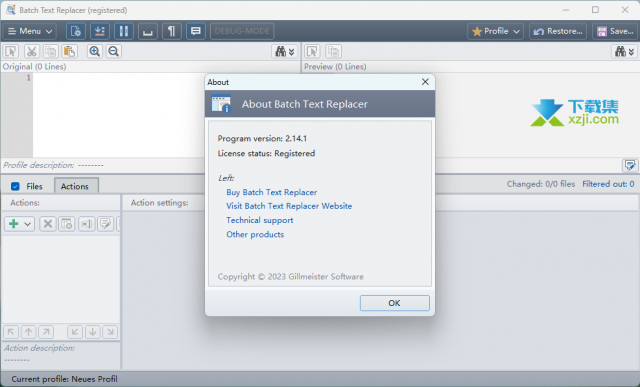Close the About dialog with X

(x=425, y=82)
